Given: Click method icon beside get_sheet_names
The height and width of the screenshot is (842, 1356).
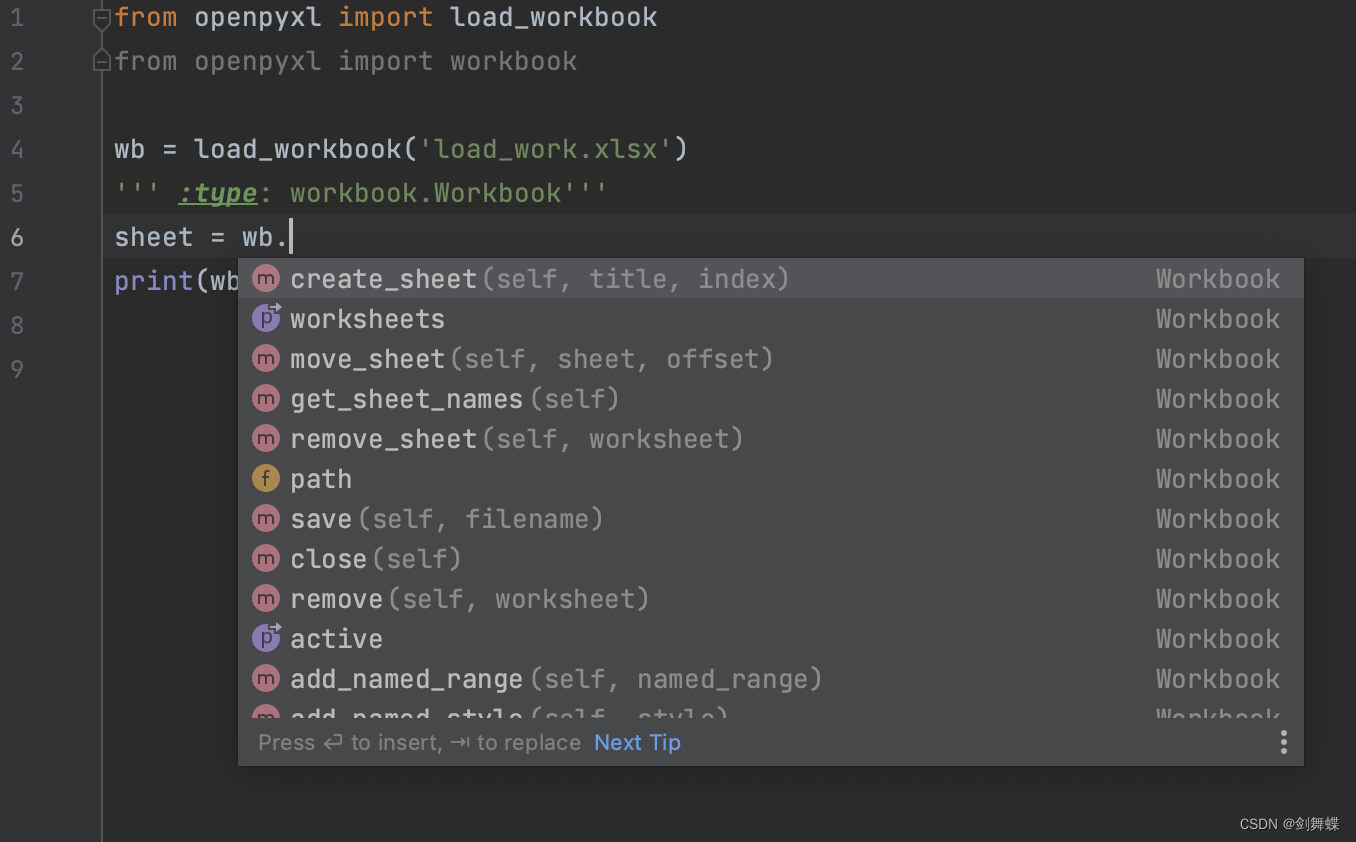Looking at the screenshot, I should click(265, 398).
